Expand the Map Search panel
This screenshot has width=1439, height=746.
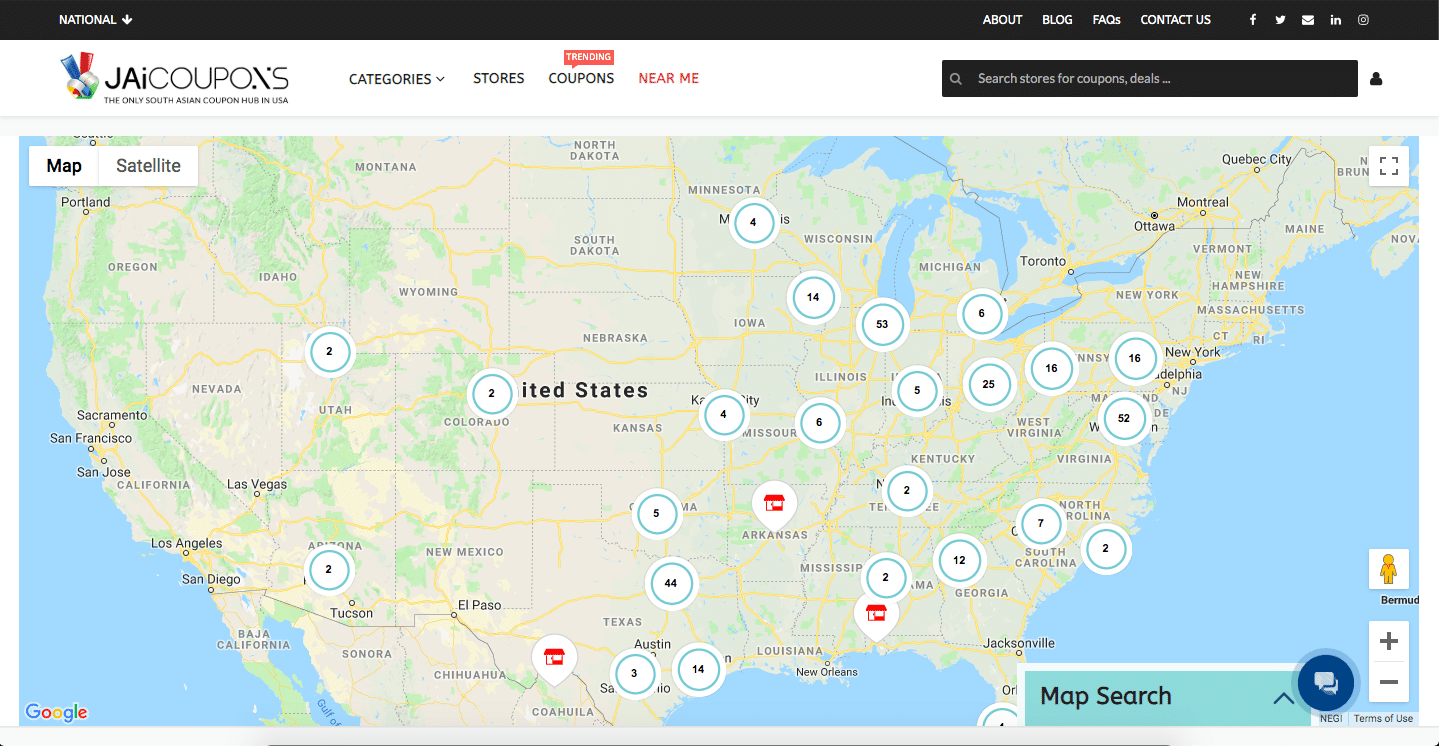pos(1168,696)
